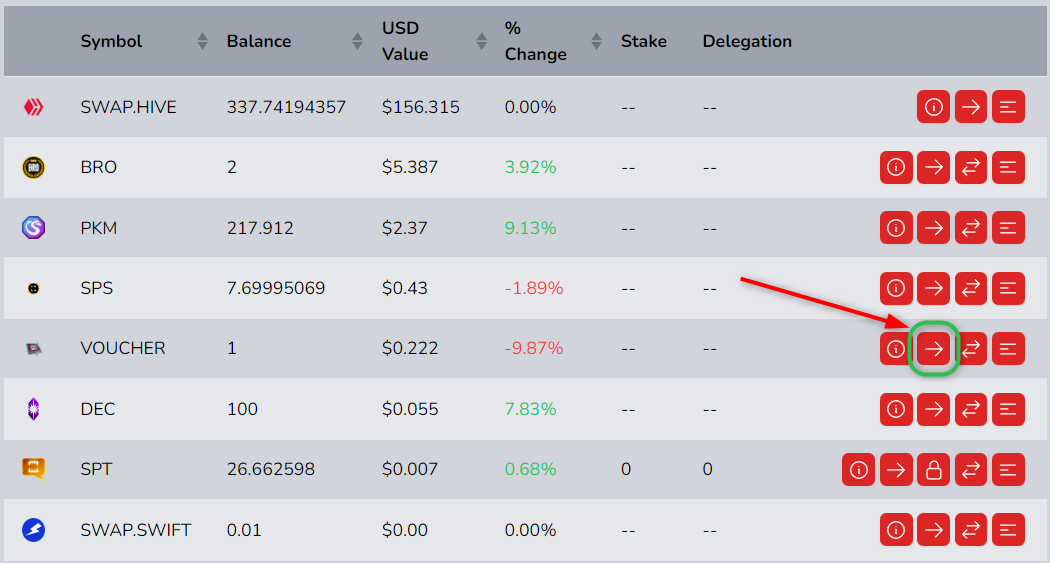The image size is (1050, 563).
Task: Click USD value $0.222
Action: click(x=410, y=349)
